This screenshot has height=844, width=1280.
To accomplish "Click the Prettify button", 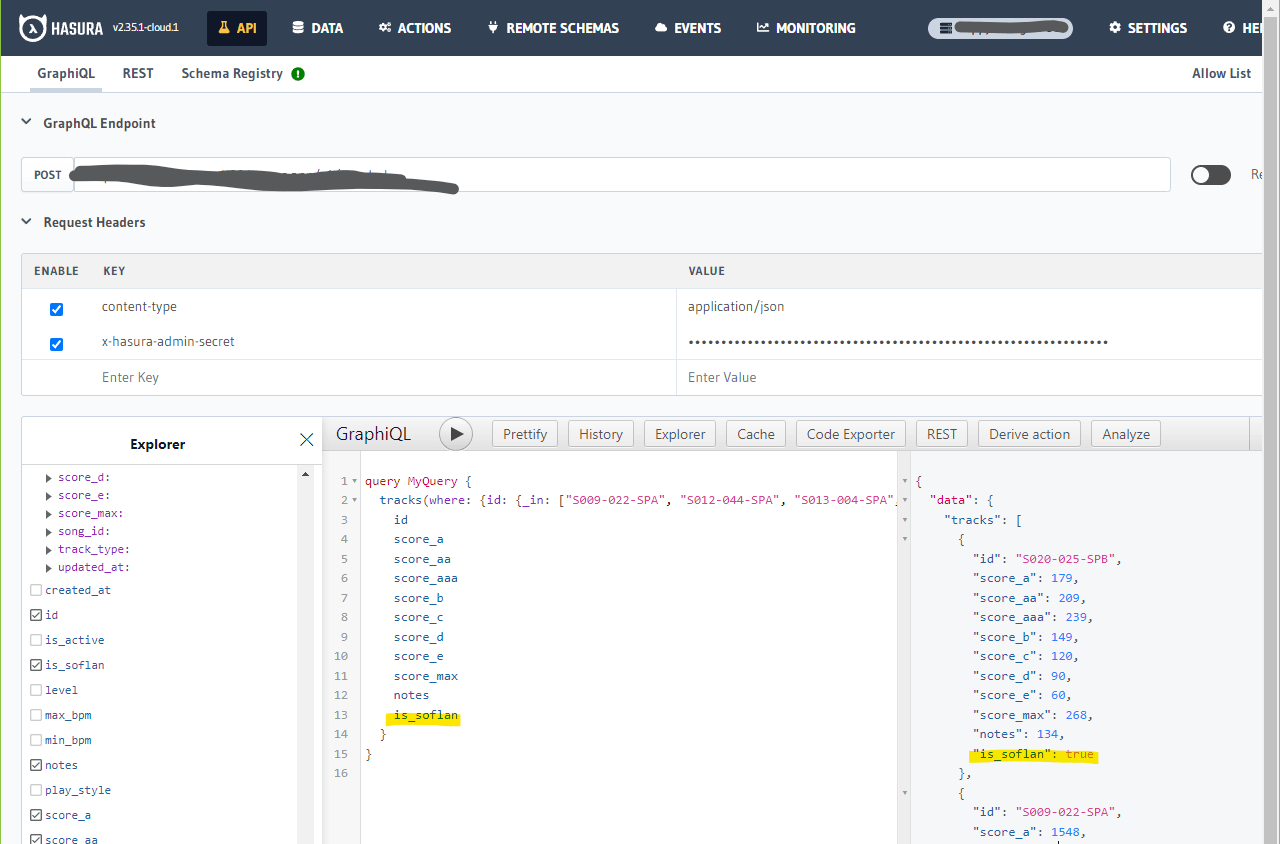I will pos(525,434).
